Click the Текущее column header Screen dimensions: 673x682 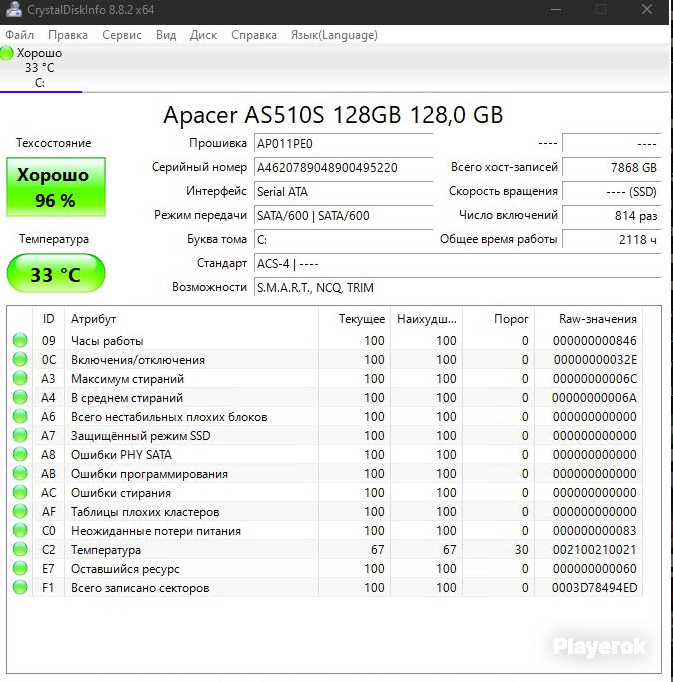tap(354, 319)
